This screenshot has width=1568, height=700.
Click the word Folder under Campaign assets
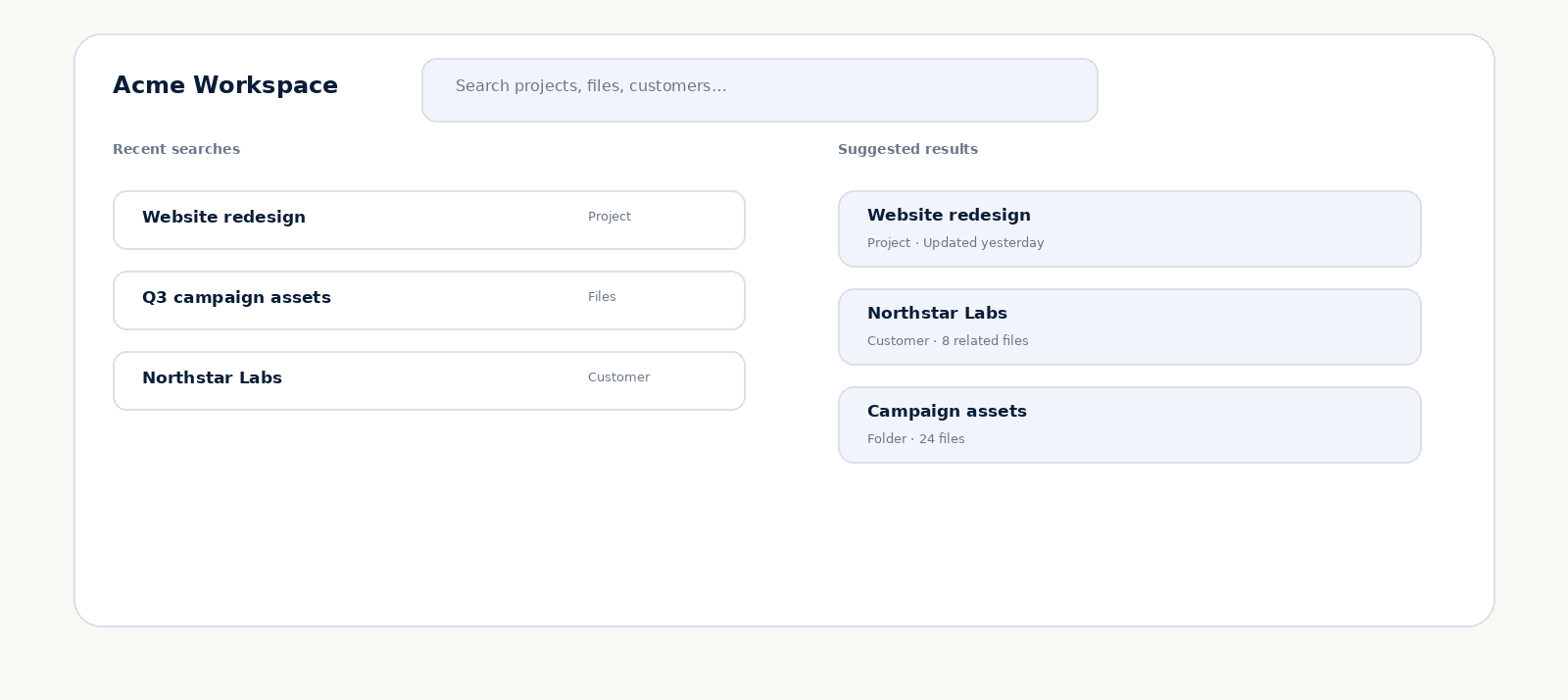coord(887,439)
